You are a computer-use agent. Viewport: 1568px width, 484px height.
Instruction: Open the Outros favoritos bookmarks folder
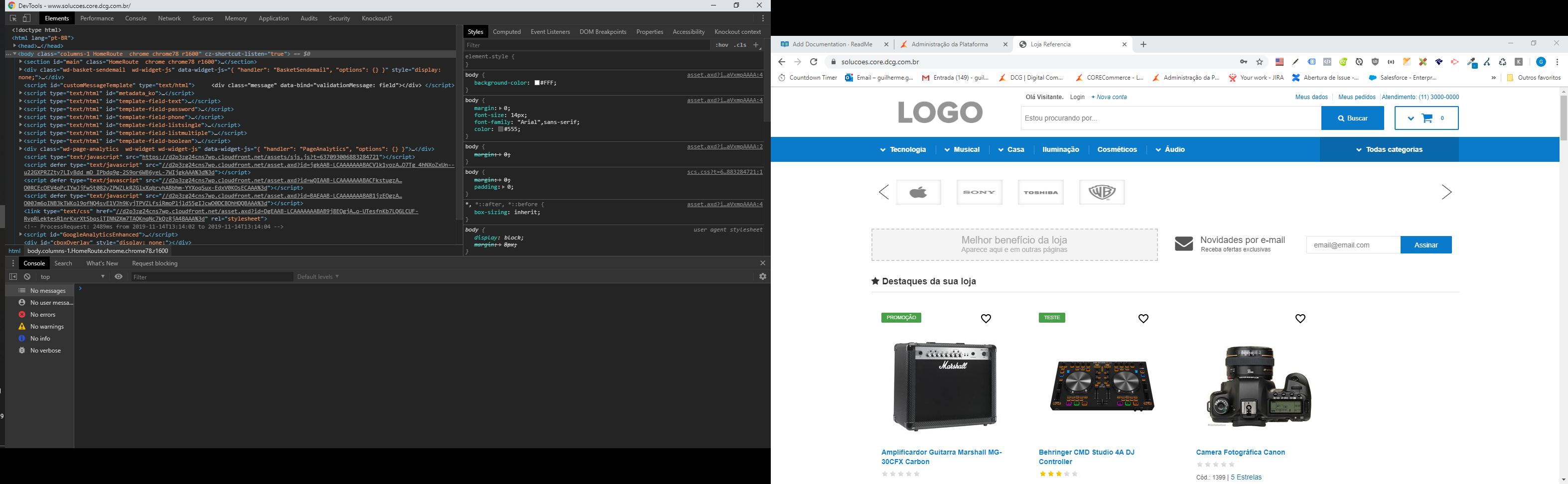[x=1533, y=78]
